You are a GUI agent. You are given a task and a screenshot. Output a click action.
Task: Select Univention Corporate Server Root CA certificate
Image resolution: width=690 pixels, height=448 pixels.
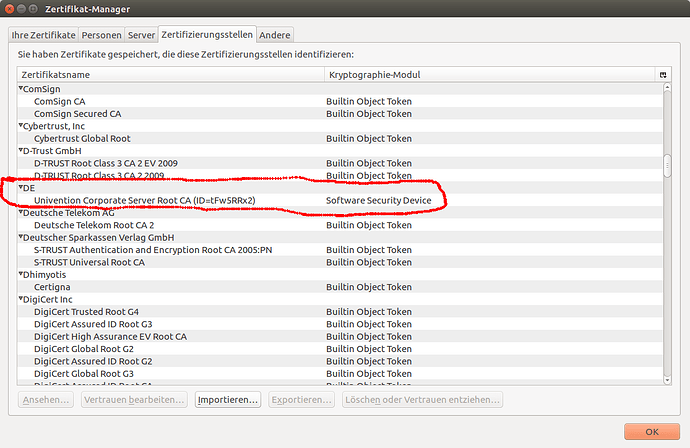pyautogui.click(x=144, y=201)
